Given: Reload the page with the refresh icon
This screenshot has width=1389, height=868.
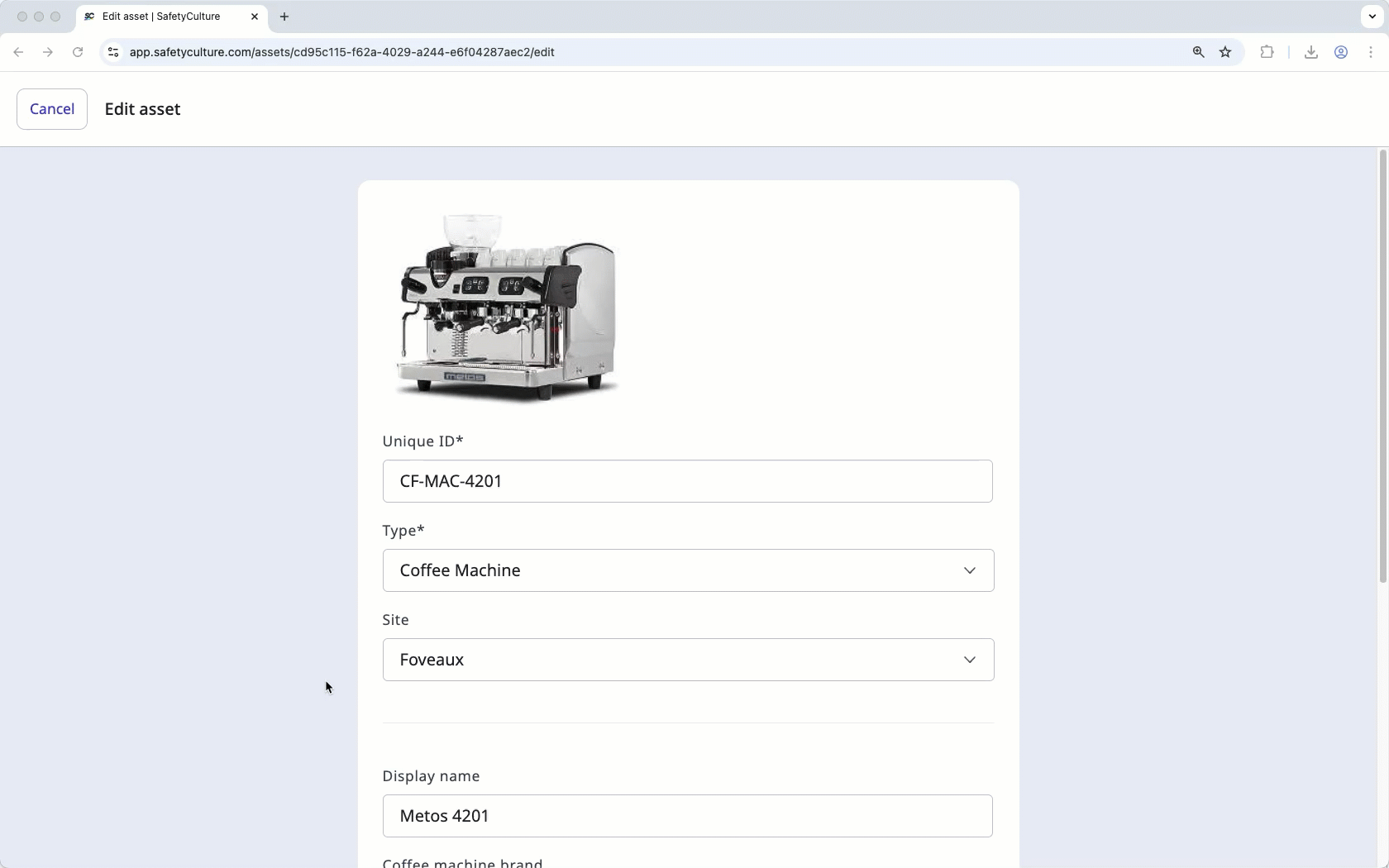Looking at the screenshot, I should tap(78, 52).
